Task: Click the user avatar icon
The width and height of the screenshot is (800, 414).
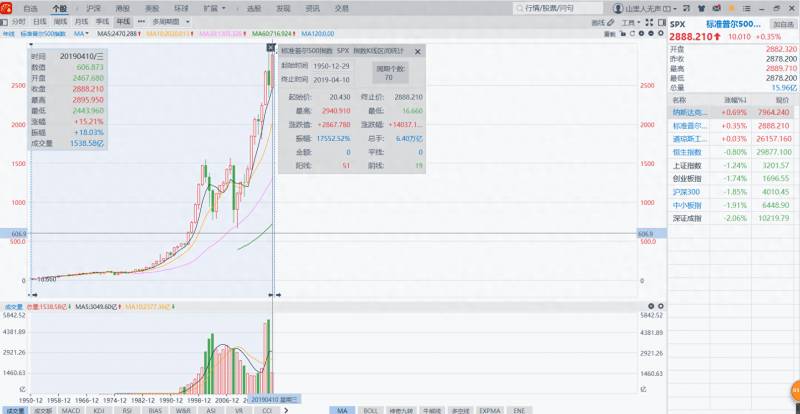Action: [618, 9]
